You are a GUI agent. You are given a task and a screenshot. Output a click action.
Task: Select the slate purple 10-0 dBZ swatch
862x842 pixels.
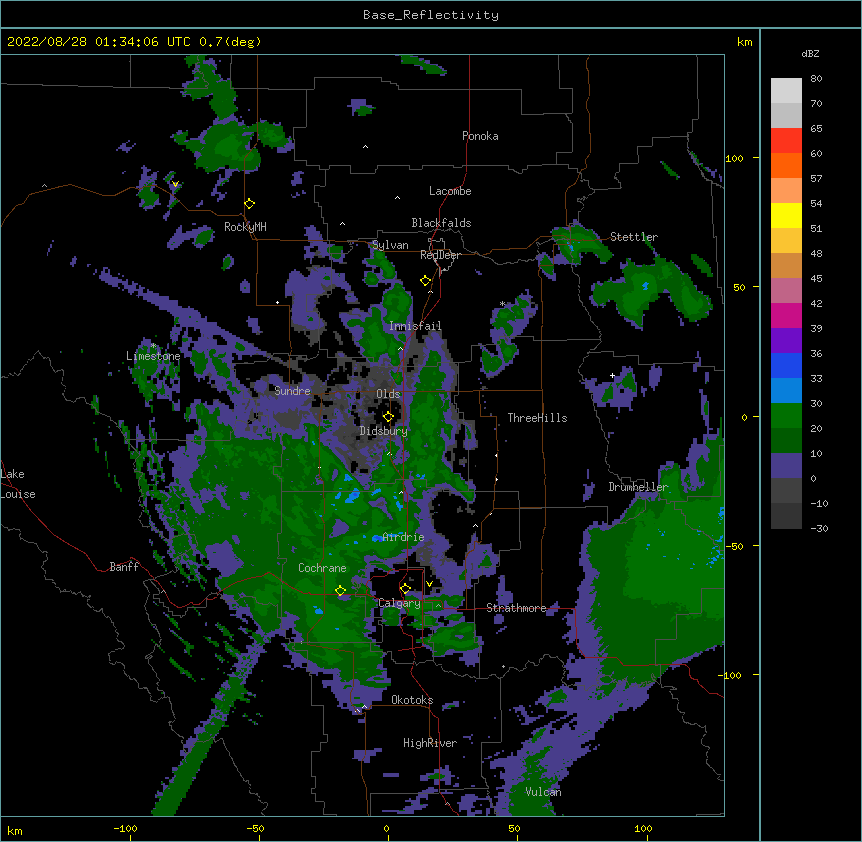point(786,466)
